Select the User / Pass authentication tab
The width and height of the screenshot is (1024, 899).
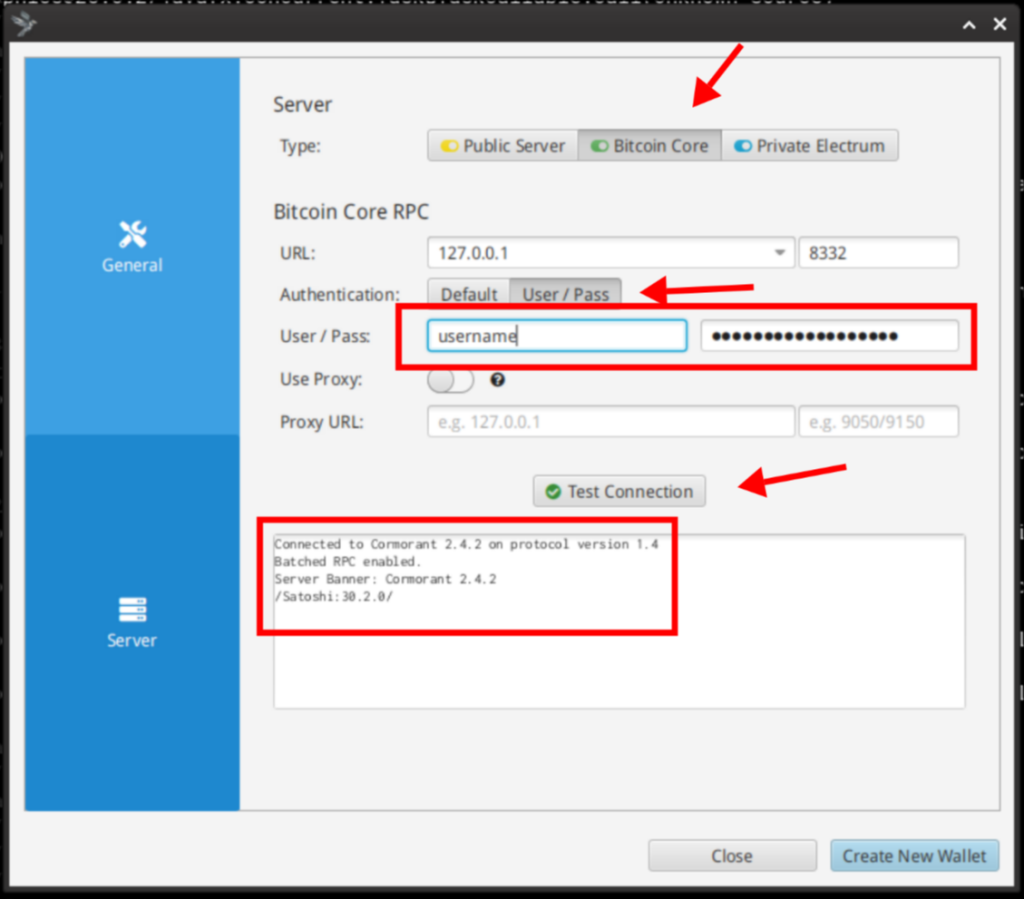pyautogui.click(x=566, y=294)
